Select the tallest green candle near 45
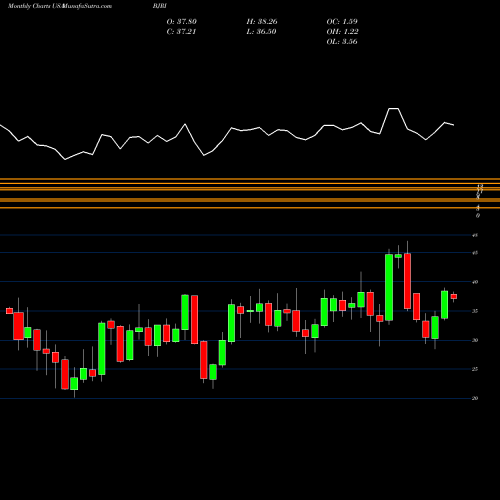Viewport: 500px width, 500px height. point(389,287)
